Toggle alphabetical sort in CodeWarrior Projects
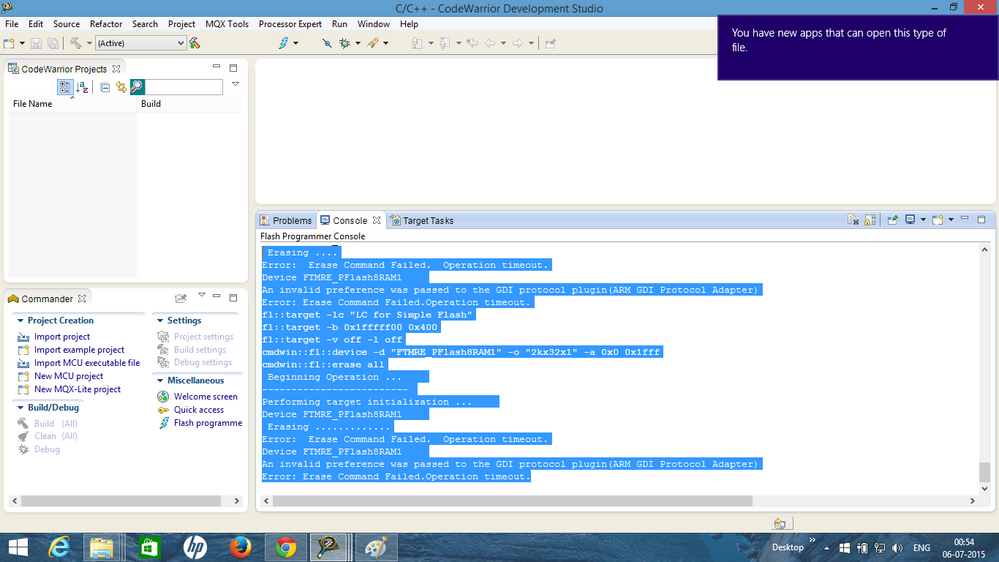This screenshot has height=562, width=999. pos(82,87)
